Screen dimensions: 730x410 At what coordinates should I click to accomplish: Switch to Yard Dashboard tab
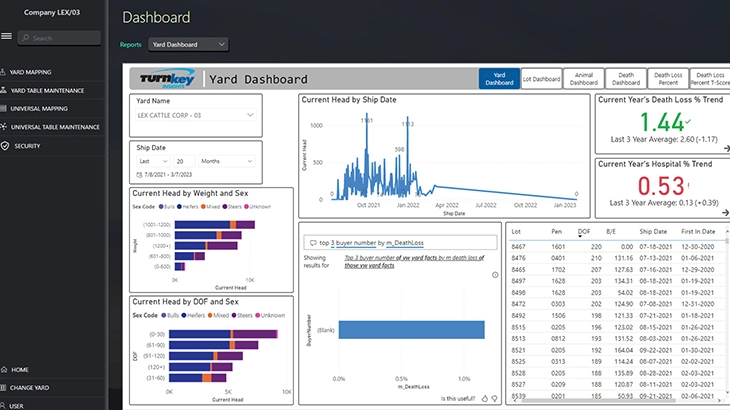pos(499,79)
